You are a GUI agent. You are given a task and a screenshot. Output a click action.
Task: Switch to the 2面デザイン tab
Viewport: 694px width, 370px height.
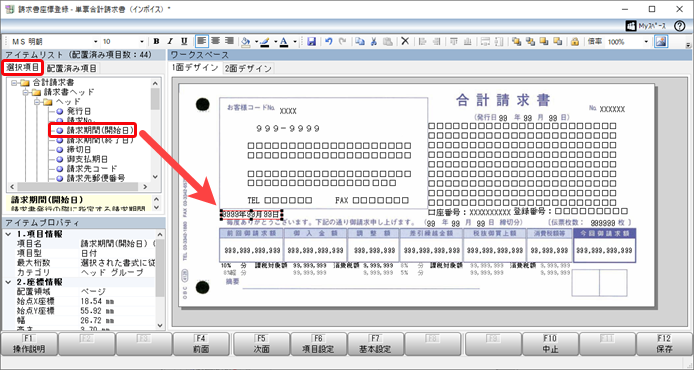(248, 68)
